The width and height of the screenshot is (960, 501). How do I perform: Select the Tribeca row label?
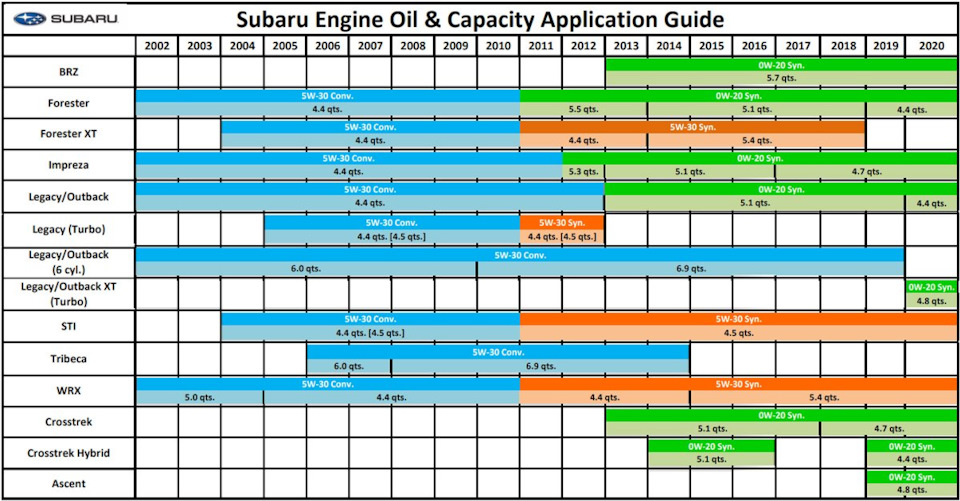(x=69, y=358)
